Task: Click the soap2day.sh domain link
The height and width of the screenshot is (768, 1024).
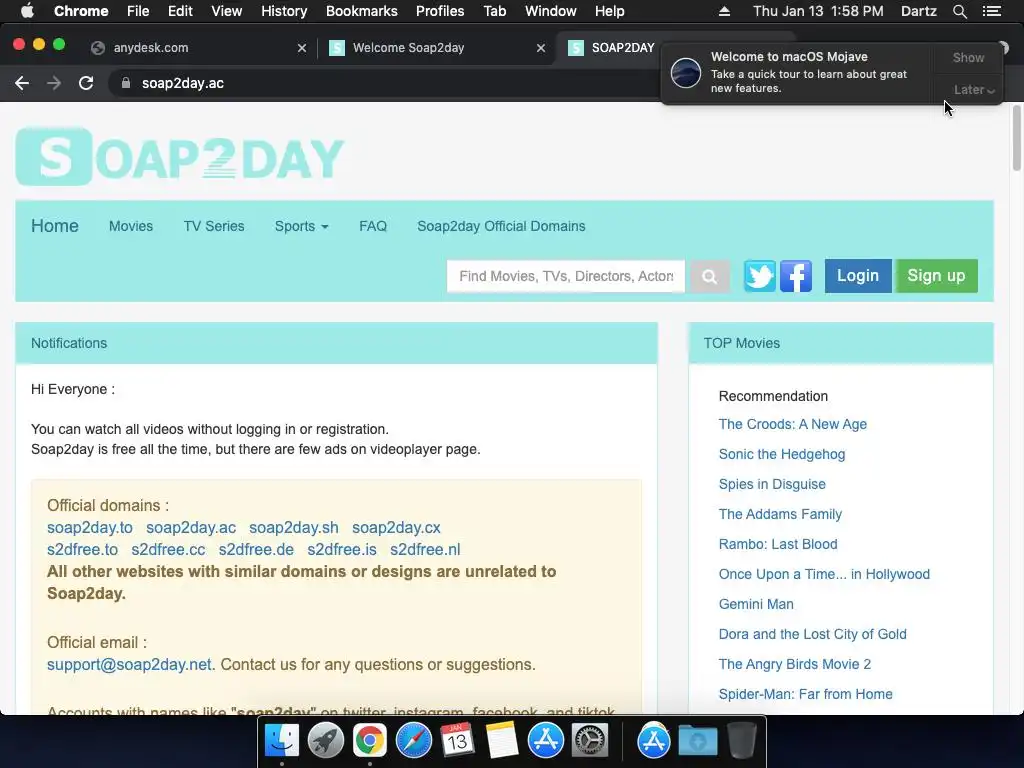Action: (294, 528)
